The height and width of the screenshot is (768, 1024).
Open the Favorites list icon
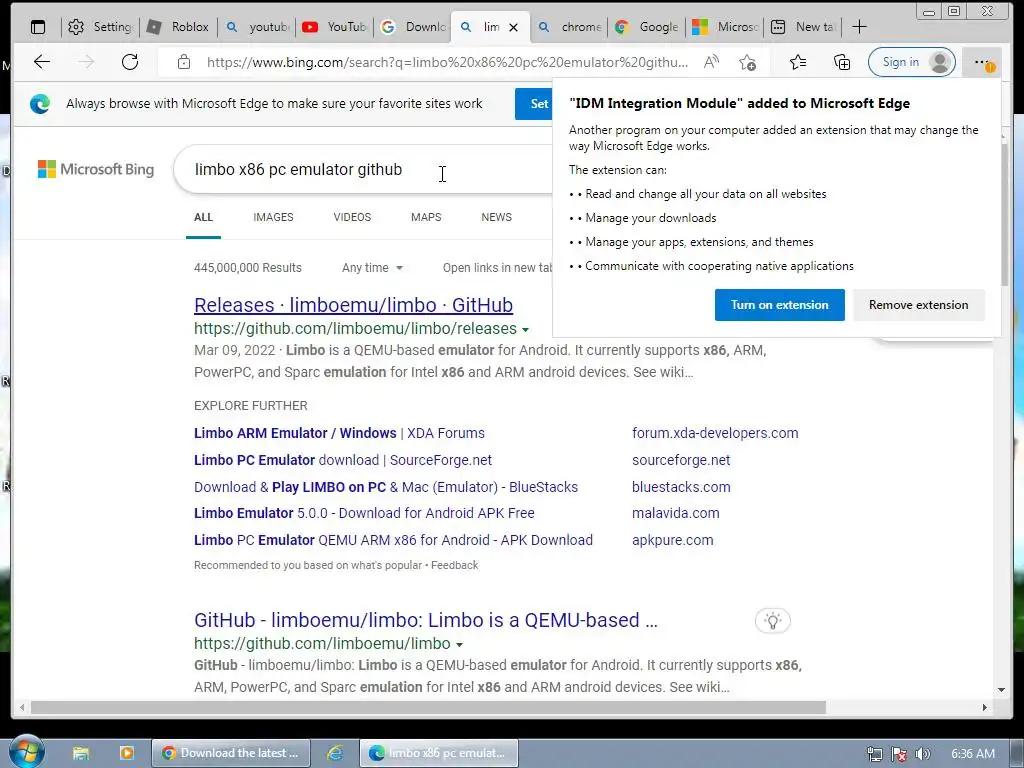(x=798, y=62)
